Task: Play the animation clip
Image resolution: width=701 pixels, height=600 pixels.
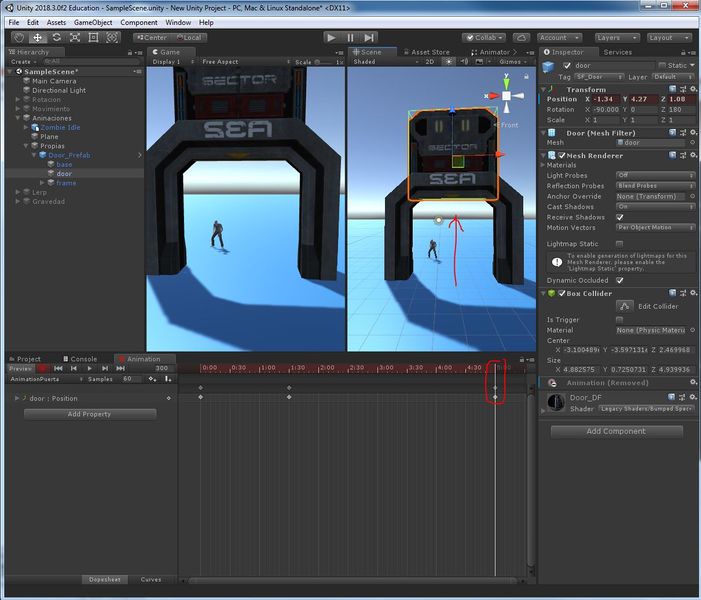Action: [x=89, y=368]
